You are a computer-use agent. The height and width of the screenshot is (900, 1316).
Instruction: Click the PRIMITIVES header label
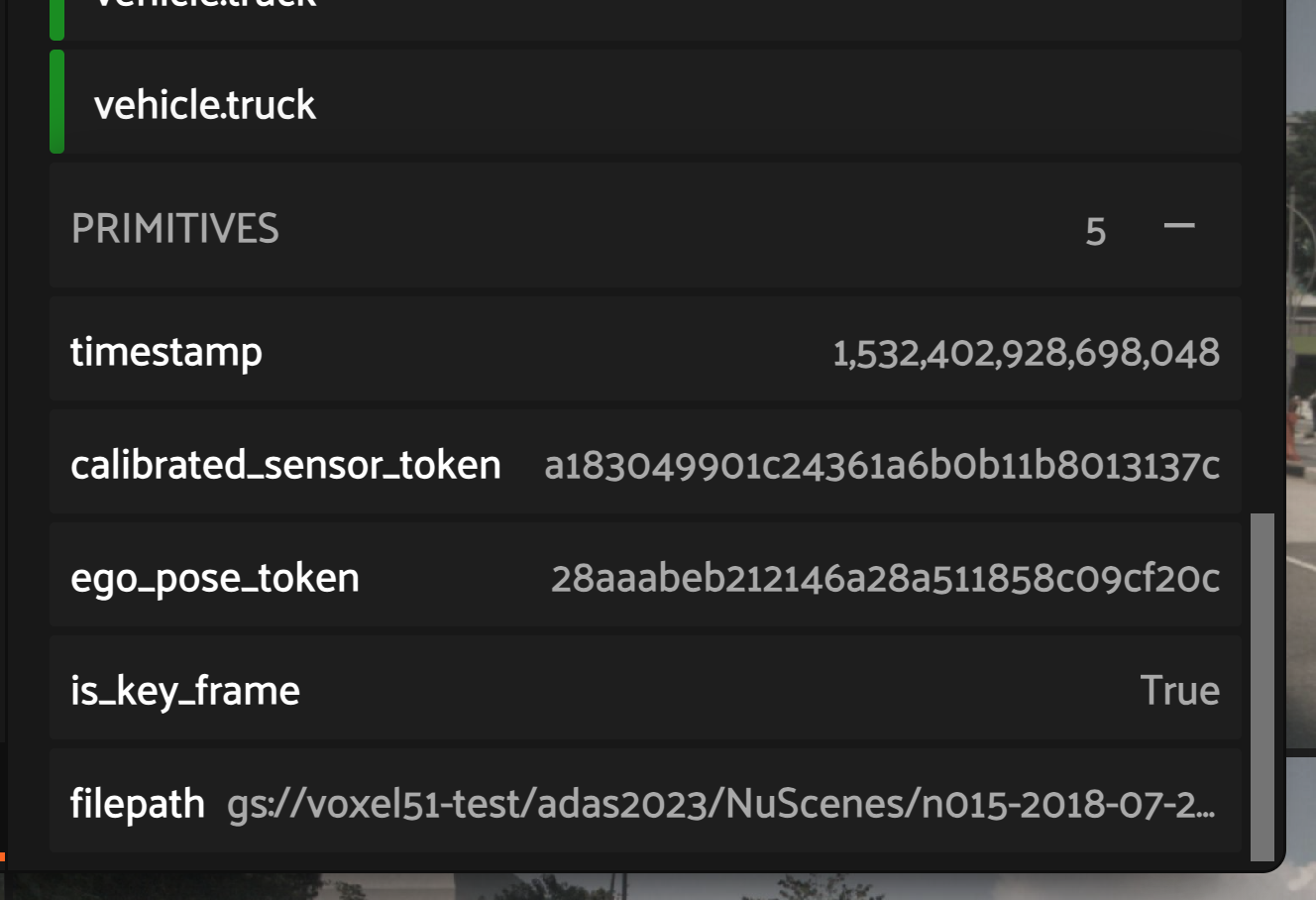175,228
